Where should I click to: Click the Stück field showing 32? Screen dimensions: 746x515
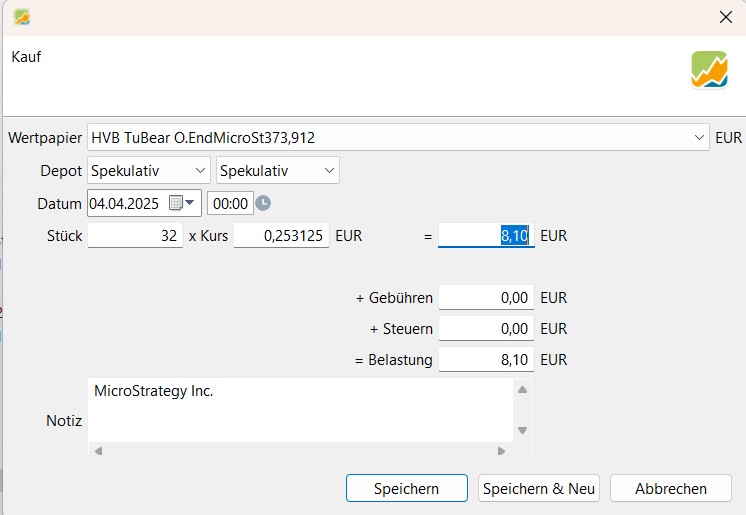tap(135, 236)
